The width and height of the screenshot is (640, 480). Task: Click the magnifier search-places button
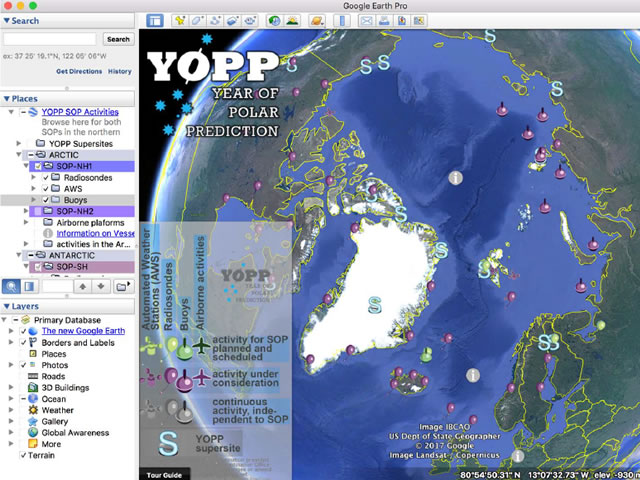pyautogui.click(x=11, y=287)
